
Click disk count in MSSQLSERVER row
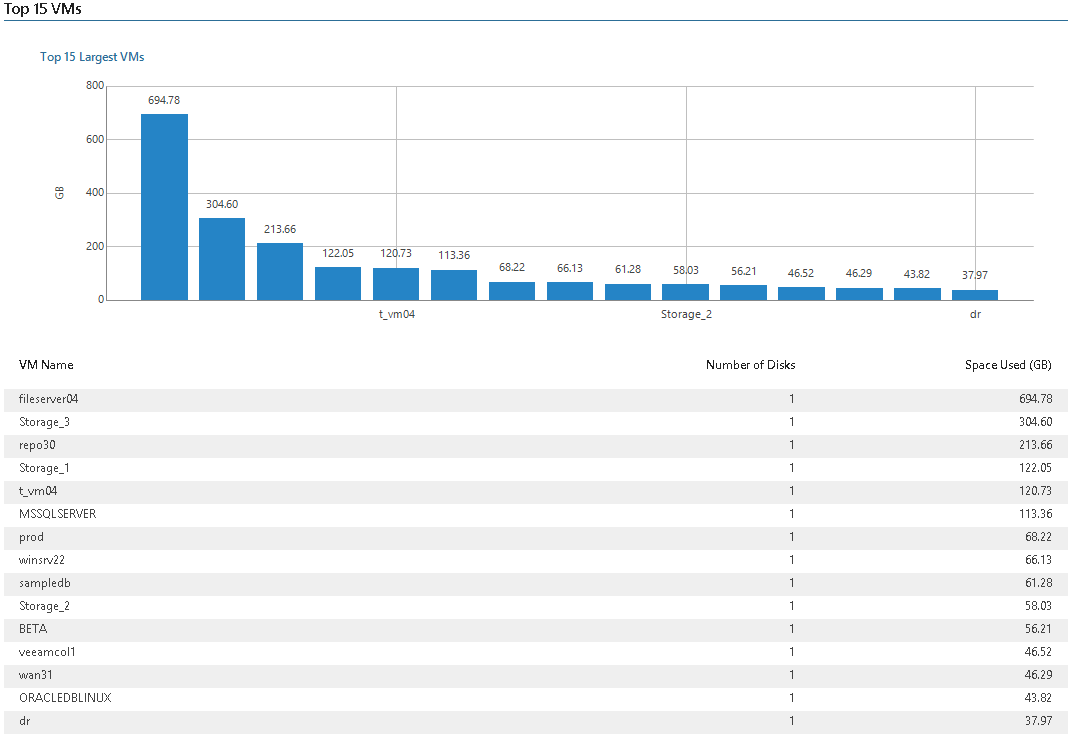click(792, 514)
